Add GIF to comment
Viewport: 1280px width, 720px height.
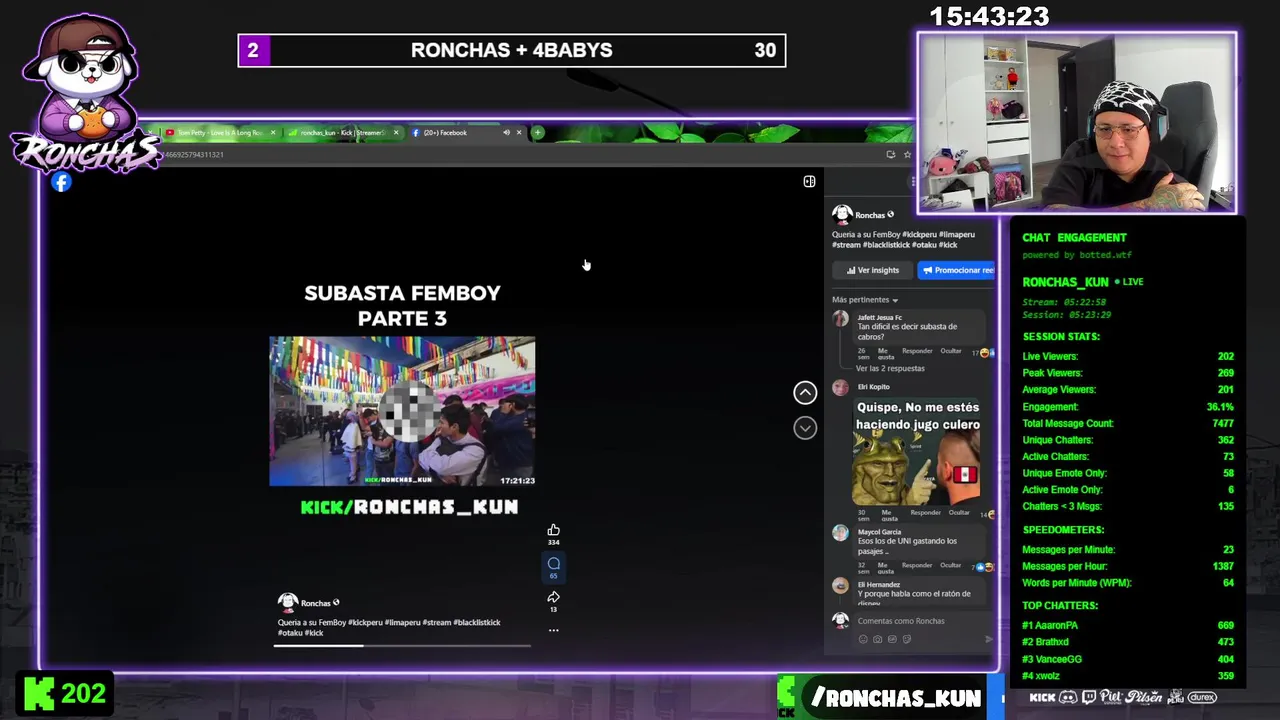pos(892,639)
